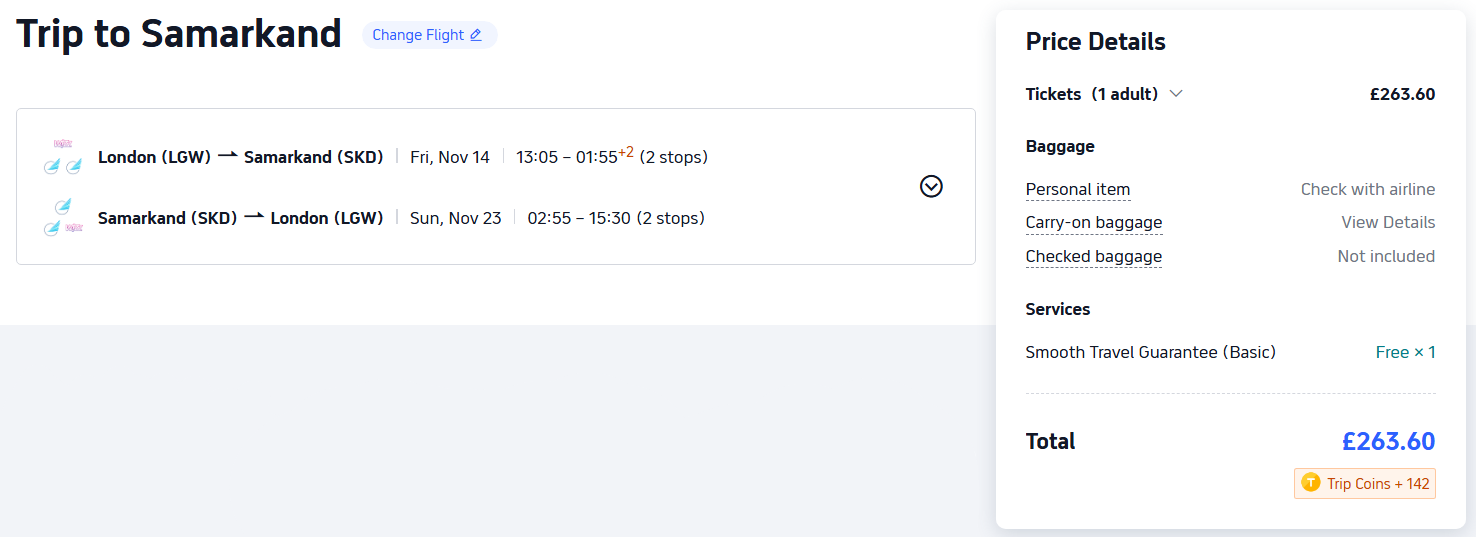Expand flight details with the circled chevron
This screenshot has width=1476, height=537.
point(931,187)
